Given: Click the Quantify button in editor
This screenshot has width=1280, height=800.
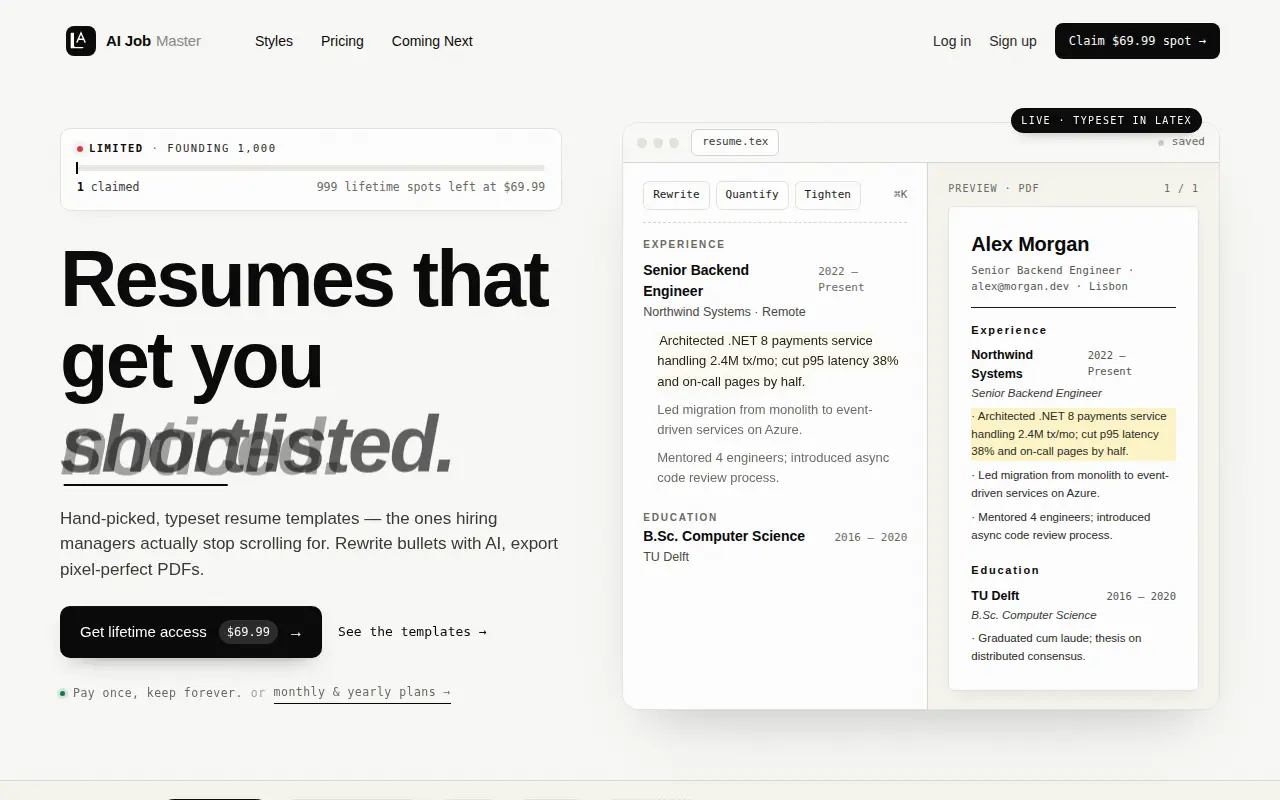Looking at the screenshot, I should [752, 195].
